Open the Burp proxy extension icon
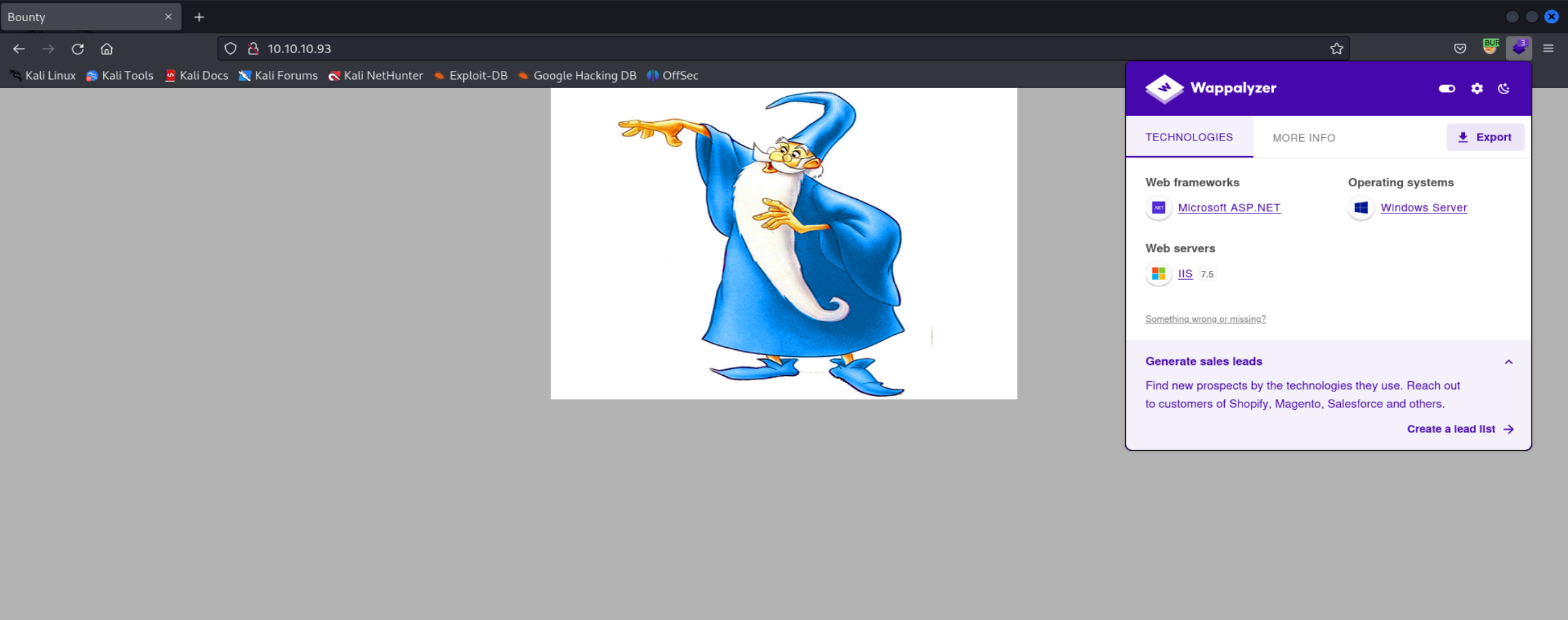This screenshot has height=620, width=1568. pos(1491,47)
